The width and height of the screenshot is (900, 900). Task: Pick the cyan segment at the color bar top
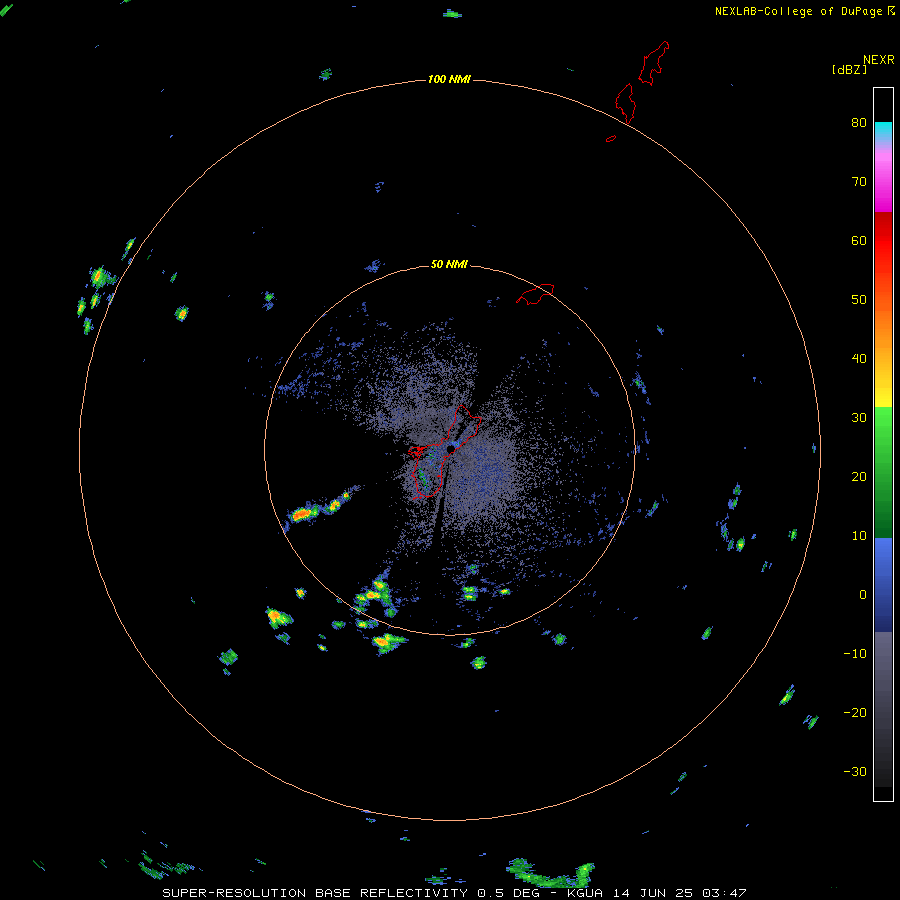point(883,131)
